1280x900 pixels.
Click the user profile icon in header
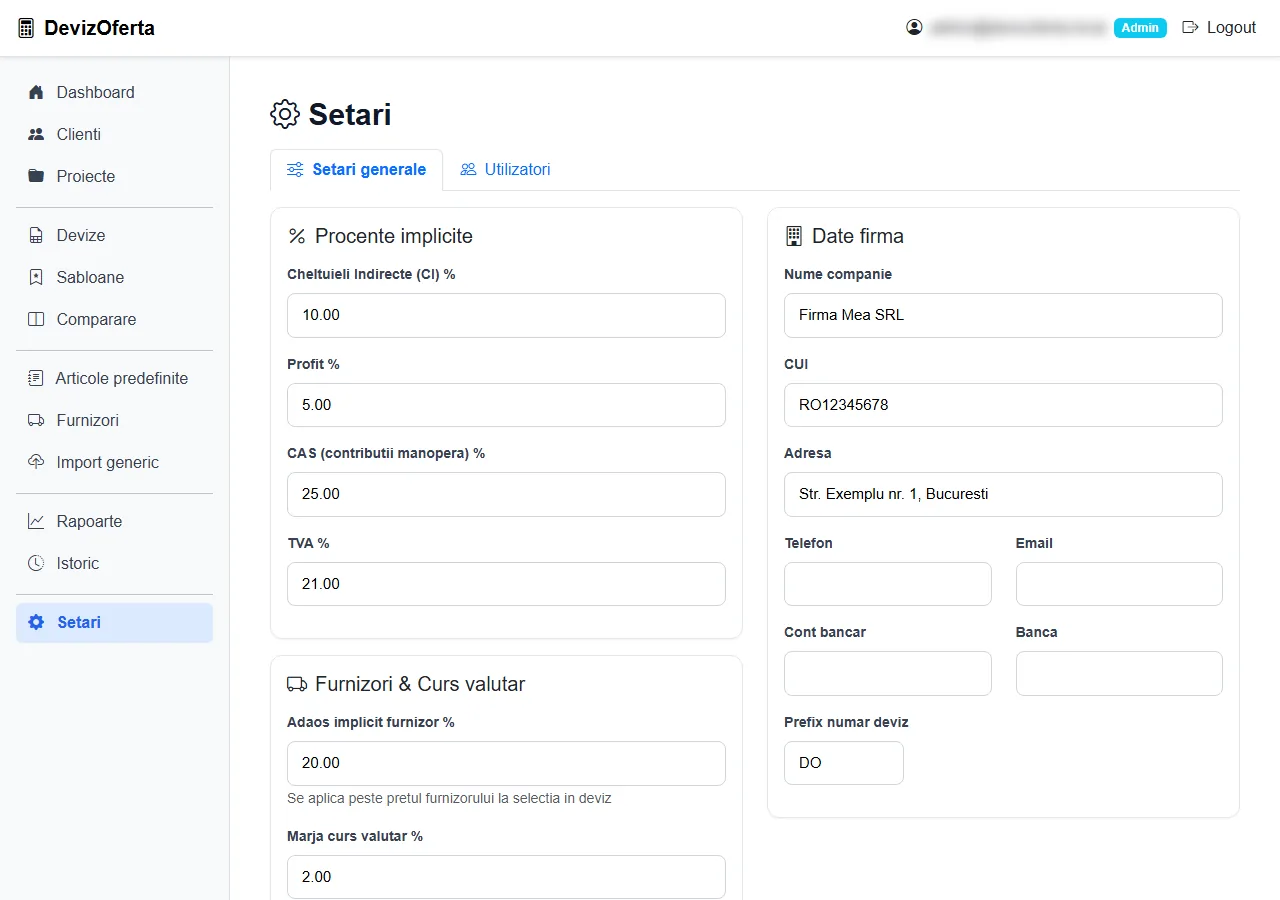pos(914,27)
